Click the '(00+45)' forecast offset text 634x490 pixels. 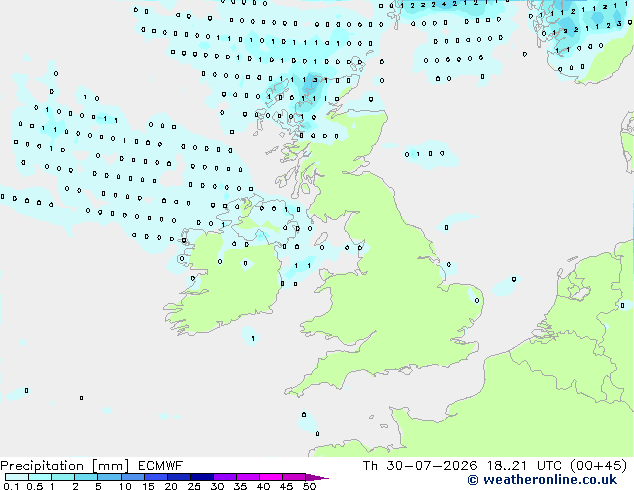click(x=598, y=466)
